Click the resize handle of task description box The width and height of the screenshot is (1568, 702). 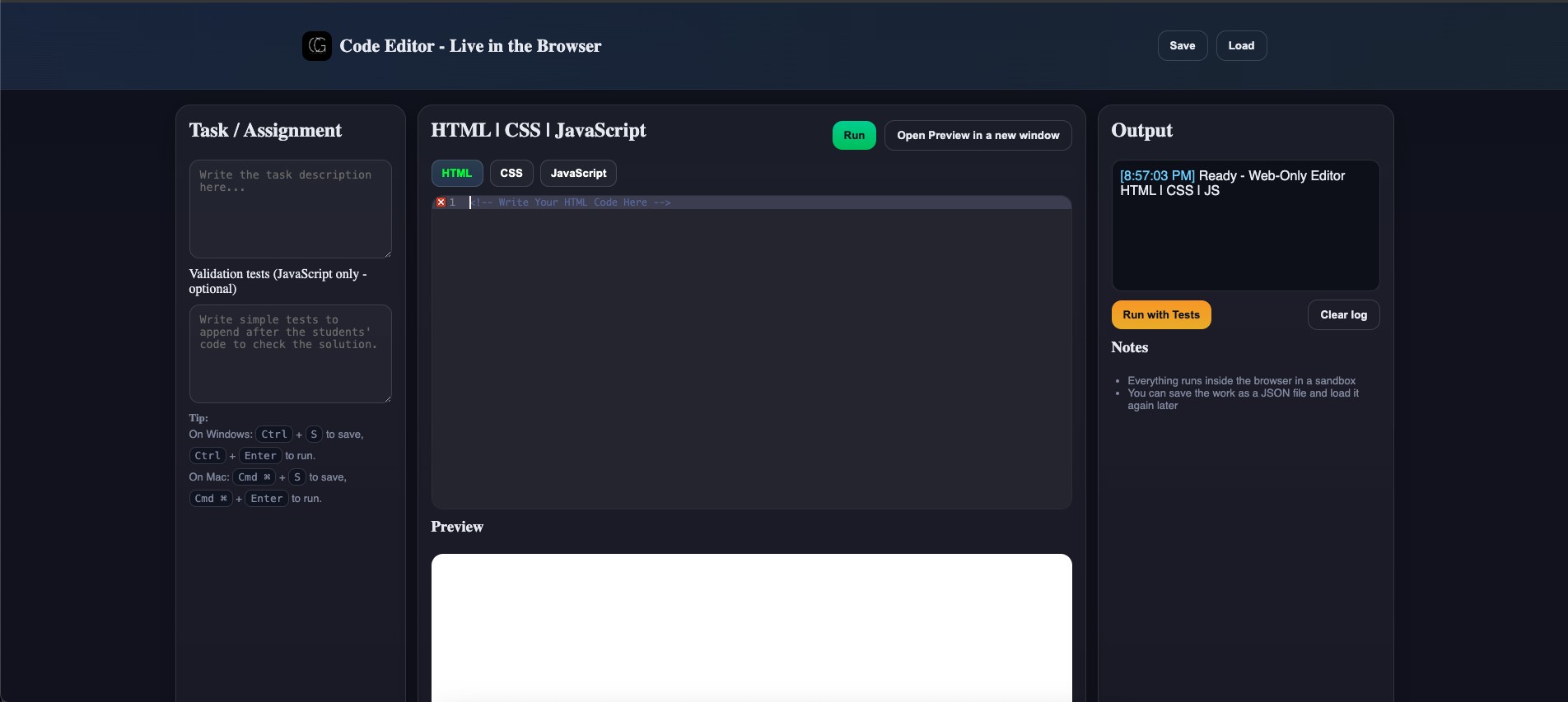pos(387,253)
